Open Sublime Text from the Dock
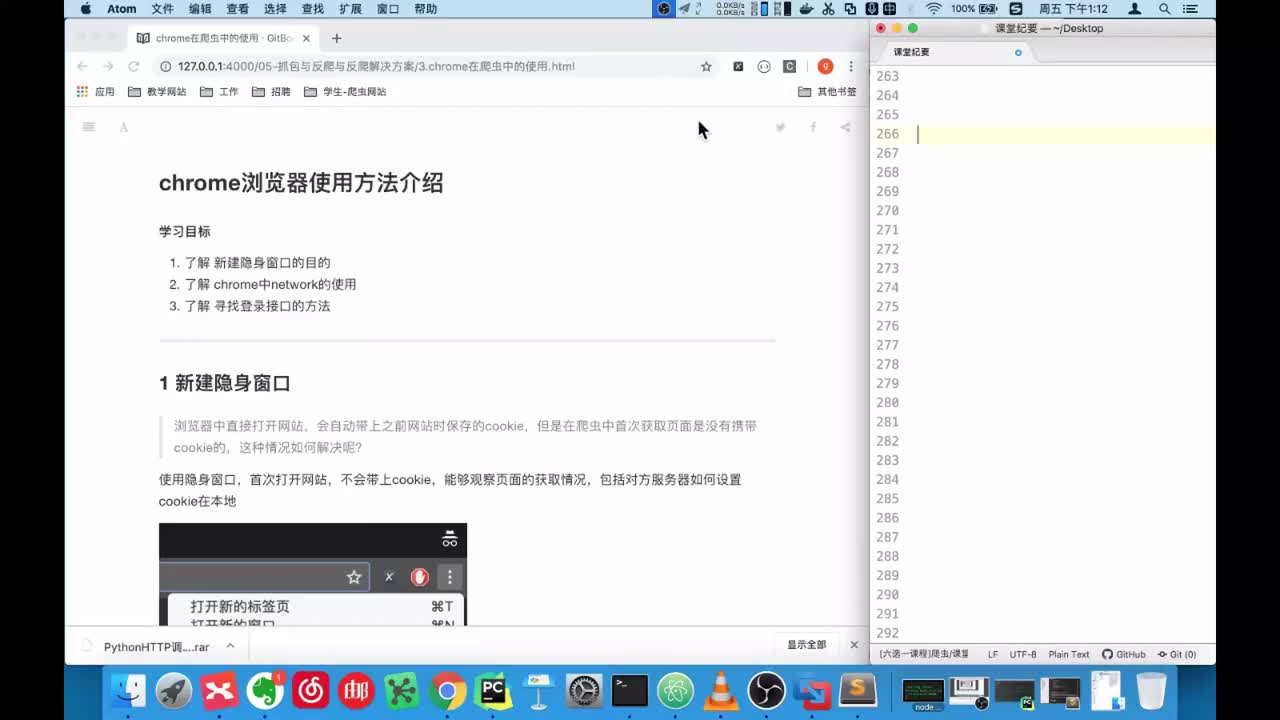The width and height of the screenshot is (1280, 720). point(858,690)
